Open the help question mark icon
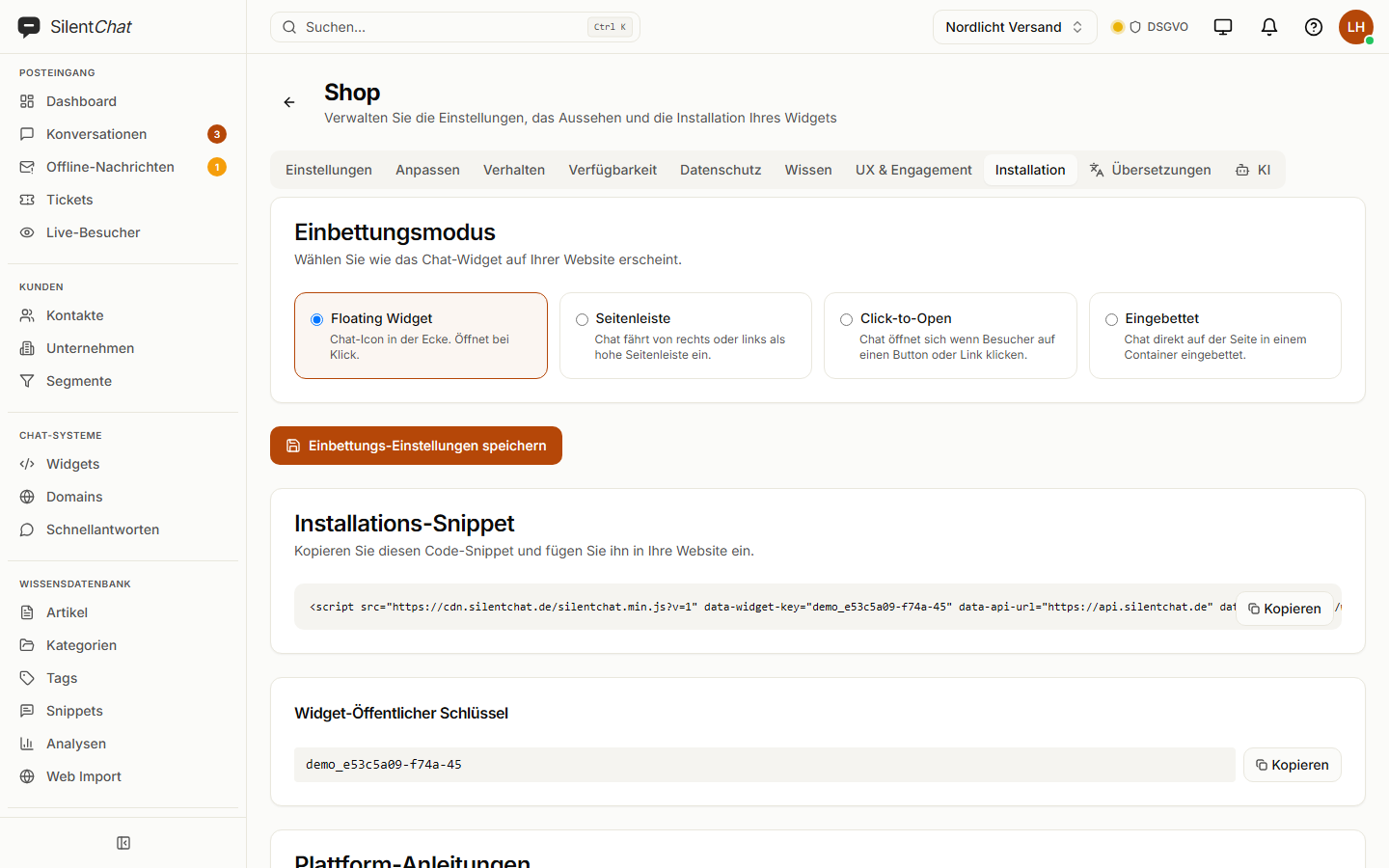 [x=1314, y=27]
